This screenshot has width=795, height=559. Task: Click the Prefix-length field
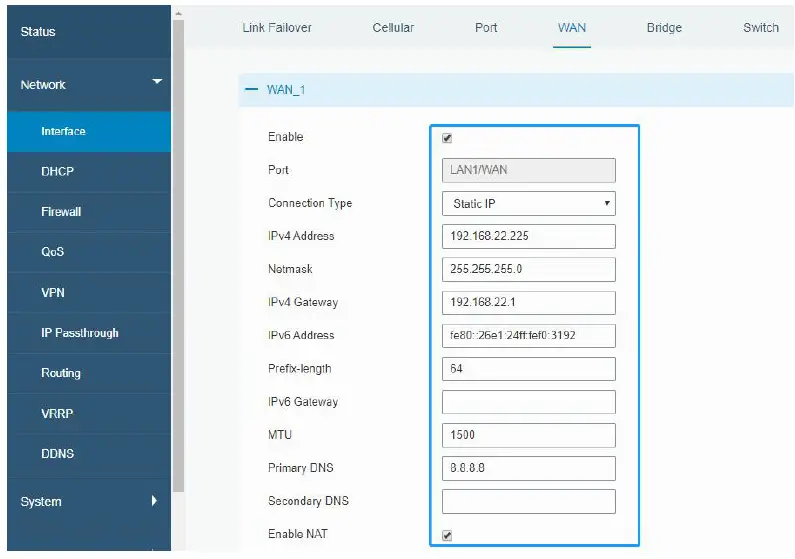tap(529, 369)
